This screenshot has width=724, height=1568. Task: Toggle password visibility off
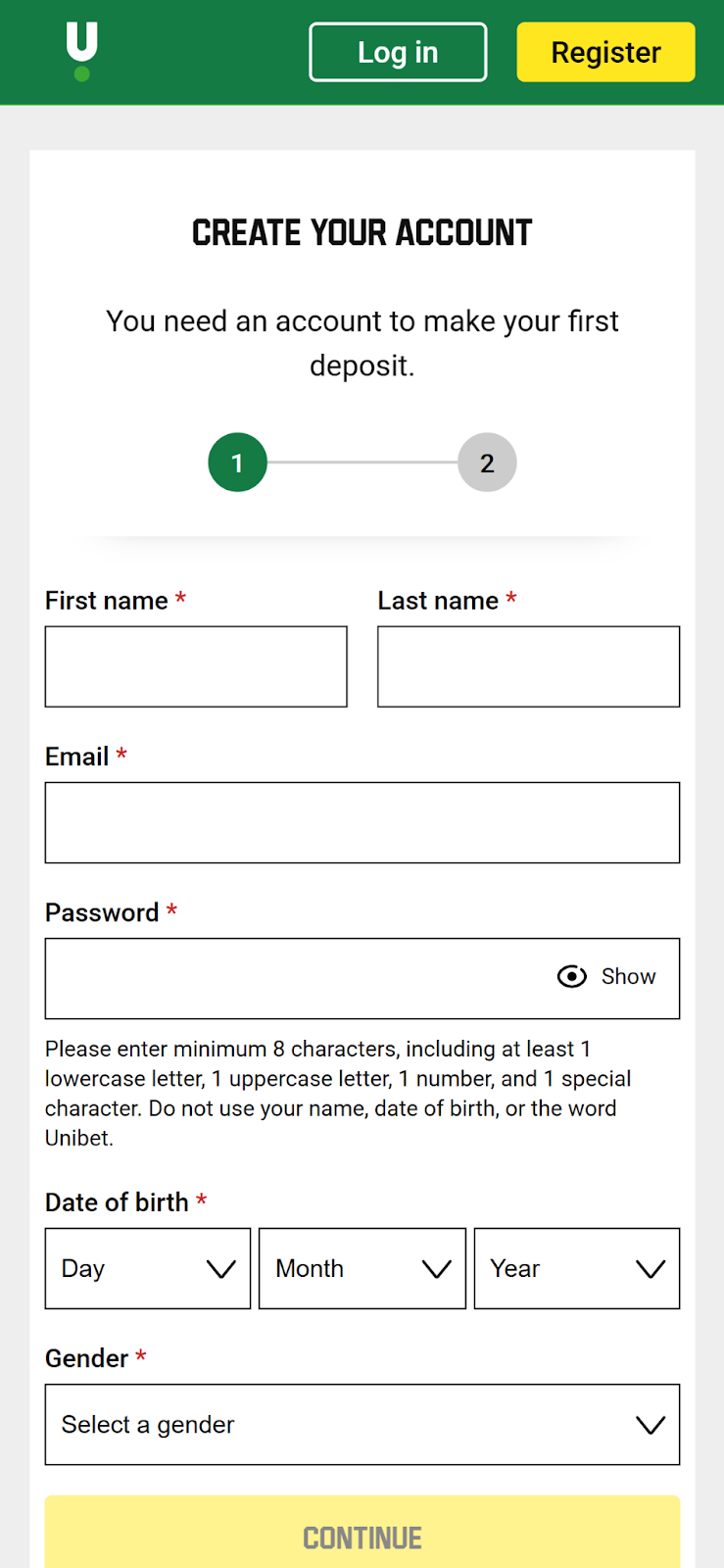tap(607, 976)
